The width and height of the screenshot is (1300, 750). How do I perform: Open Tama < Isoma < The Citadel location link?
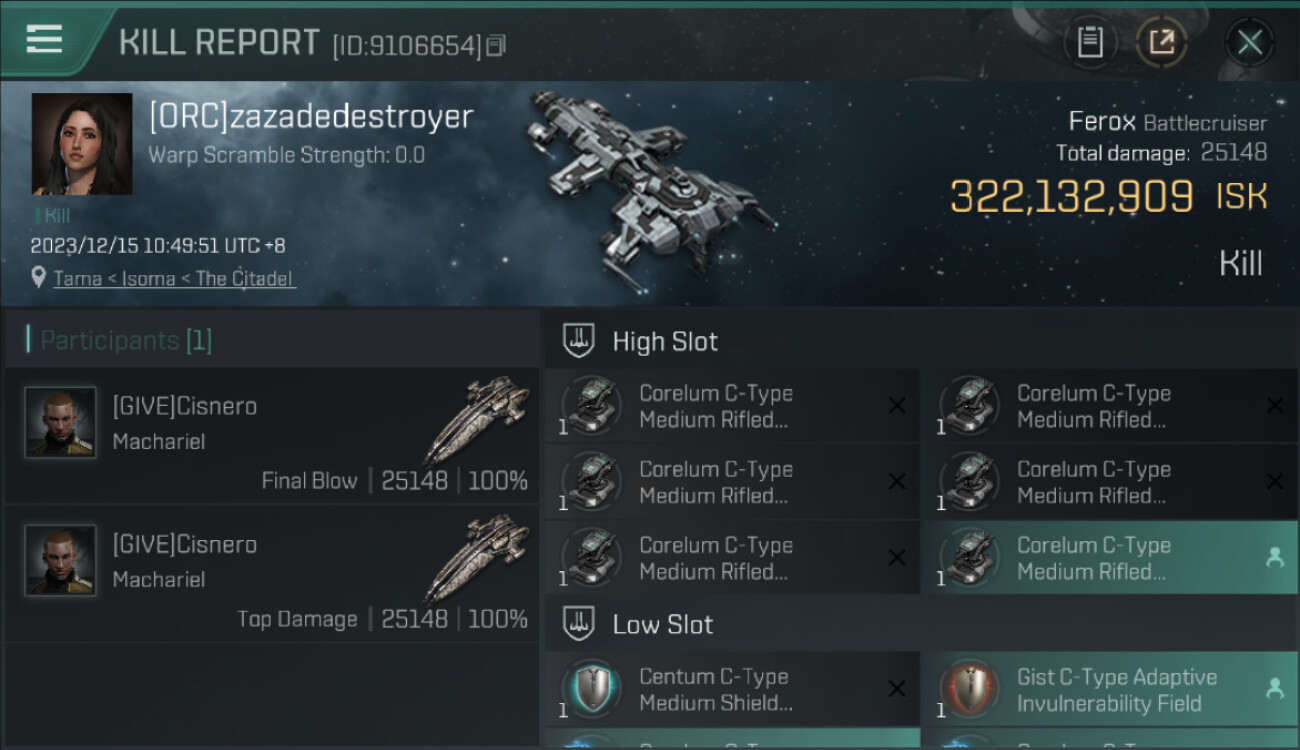coord(174,279)
